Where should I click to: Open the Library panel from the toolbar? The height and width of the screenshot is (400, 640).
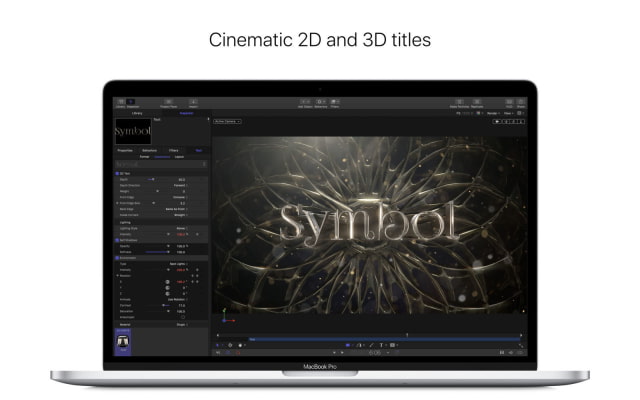click(121, 102)
